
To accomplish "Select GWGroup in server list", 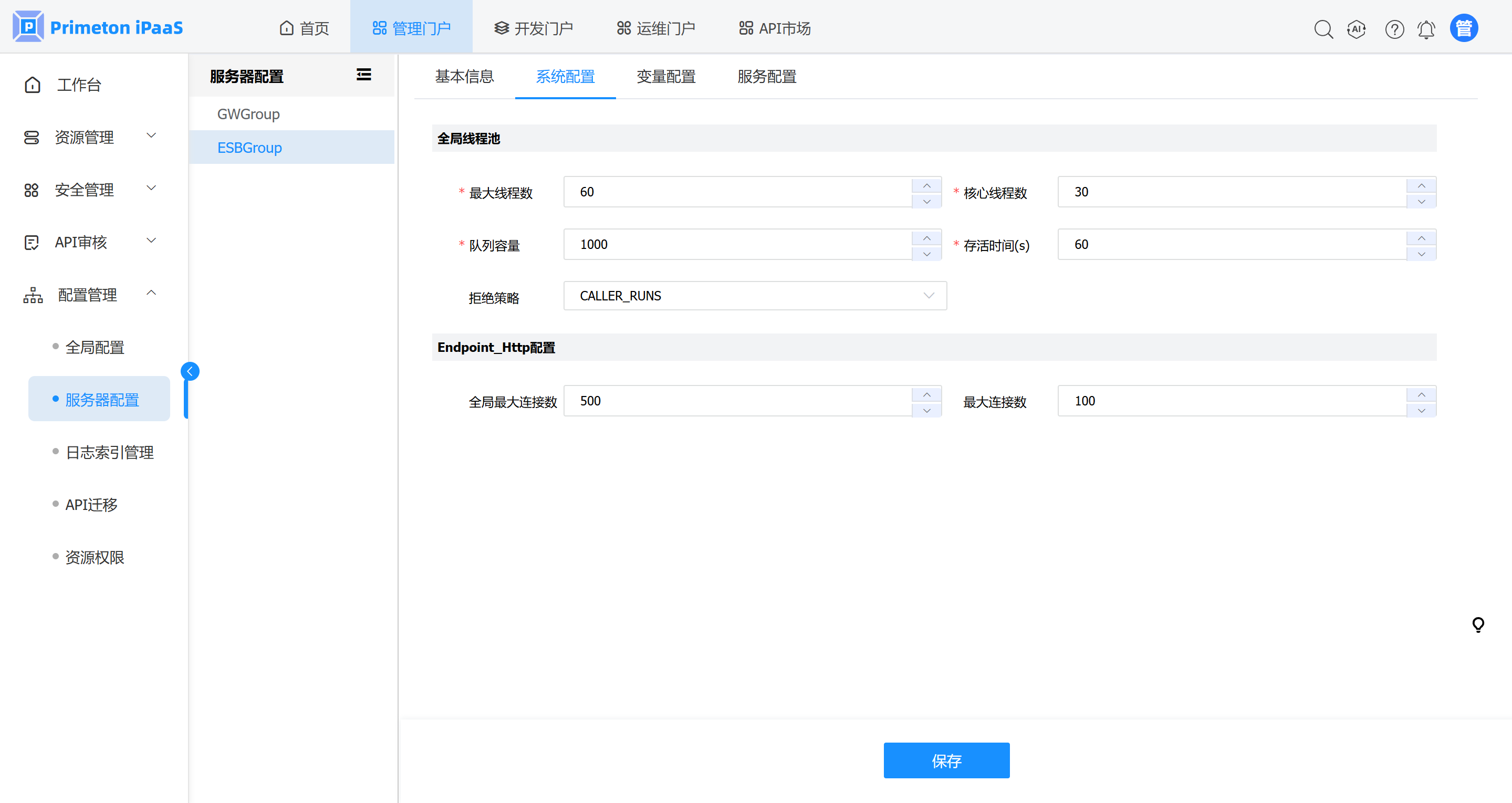I will [x=248, y=114].
